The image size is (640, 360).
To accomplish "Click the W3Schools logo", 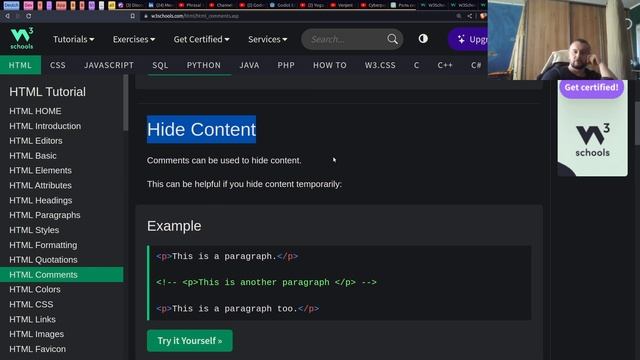I will pos(22,38).
